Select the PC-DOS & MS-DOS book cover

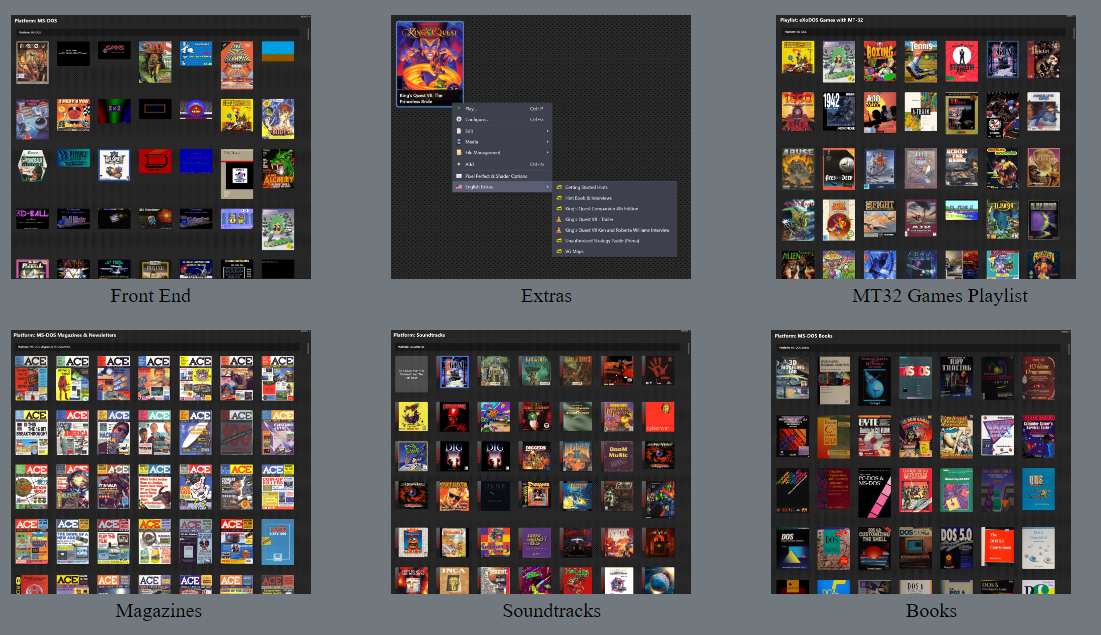point(874,492)
